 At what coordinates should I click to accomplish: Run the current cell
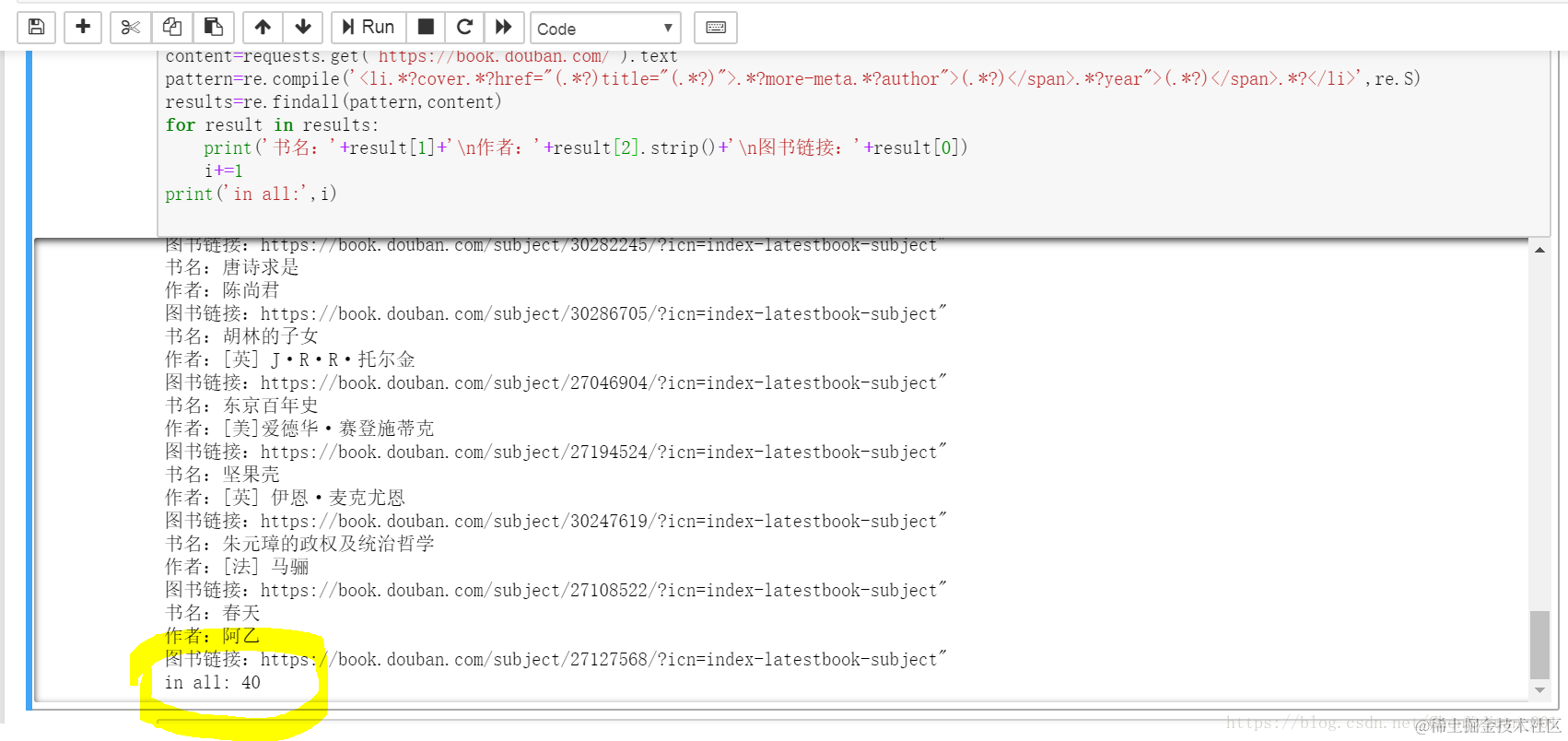pos(369,28)
